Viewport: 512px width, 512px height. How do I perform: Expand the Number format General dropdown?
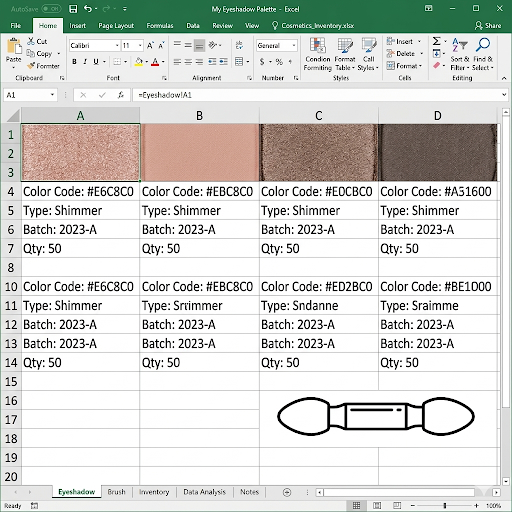(276, 46)
